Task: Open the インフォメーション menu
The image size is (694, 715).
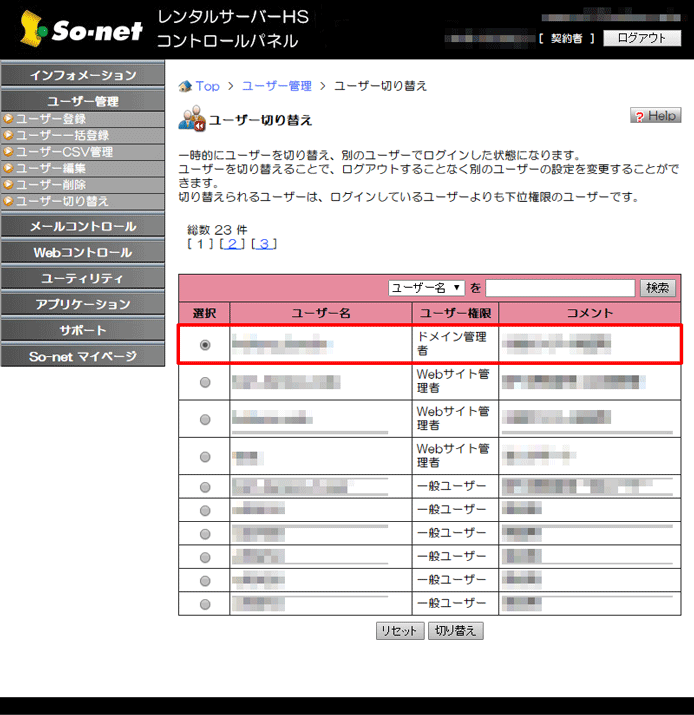Action: [82, 75]
